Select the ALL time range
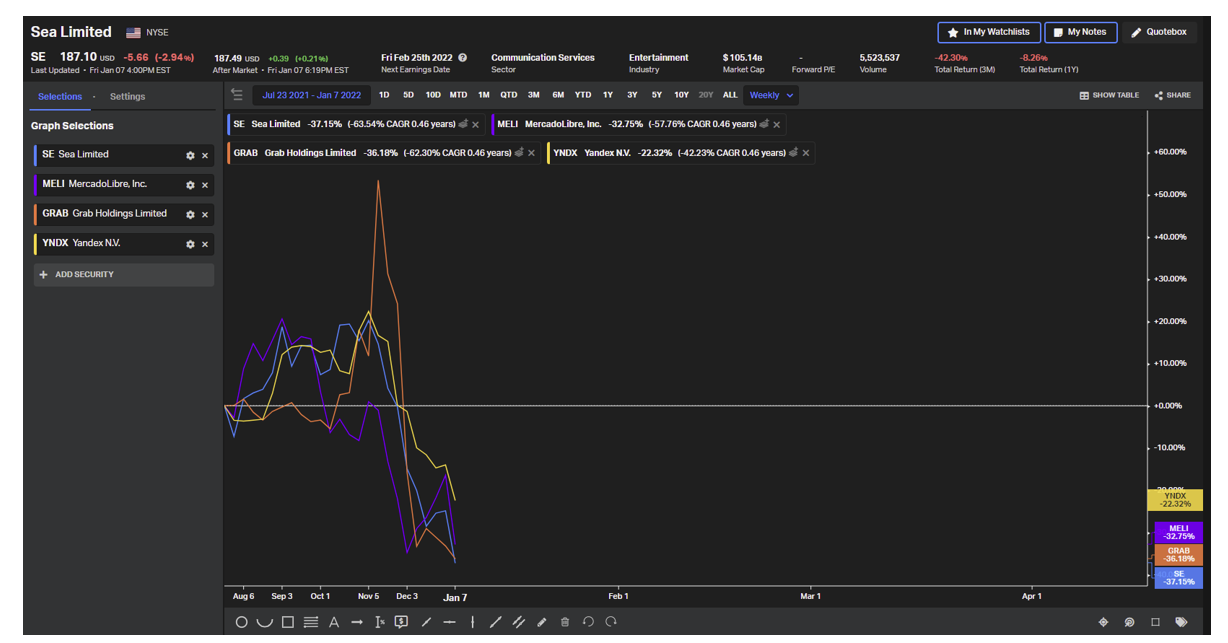Screen dimensions: 1228x643 point(730,95)
